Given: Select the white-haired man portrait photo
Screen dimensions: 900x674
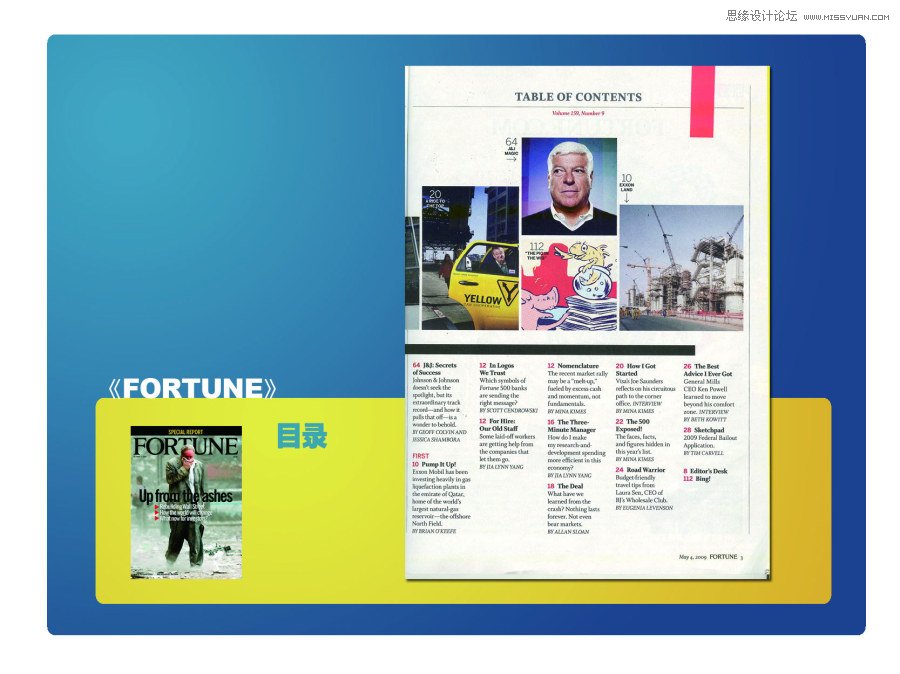Looking at the screenshot, I should (x=569, y=186).
